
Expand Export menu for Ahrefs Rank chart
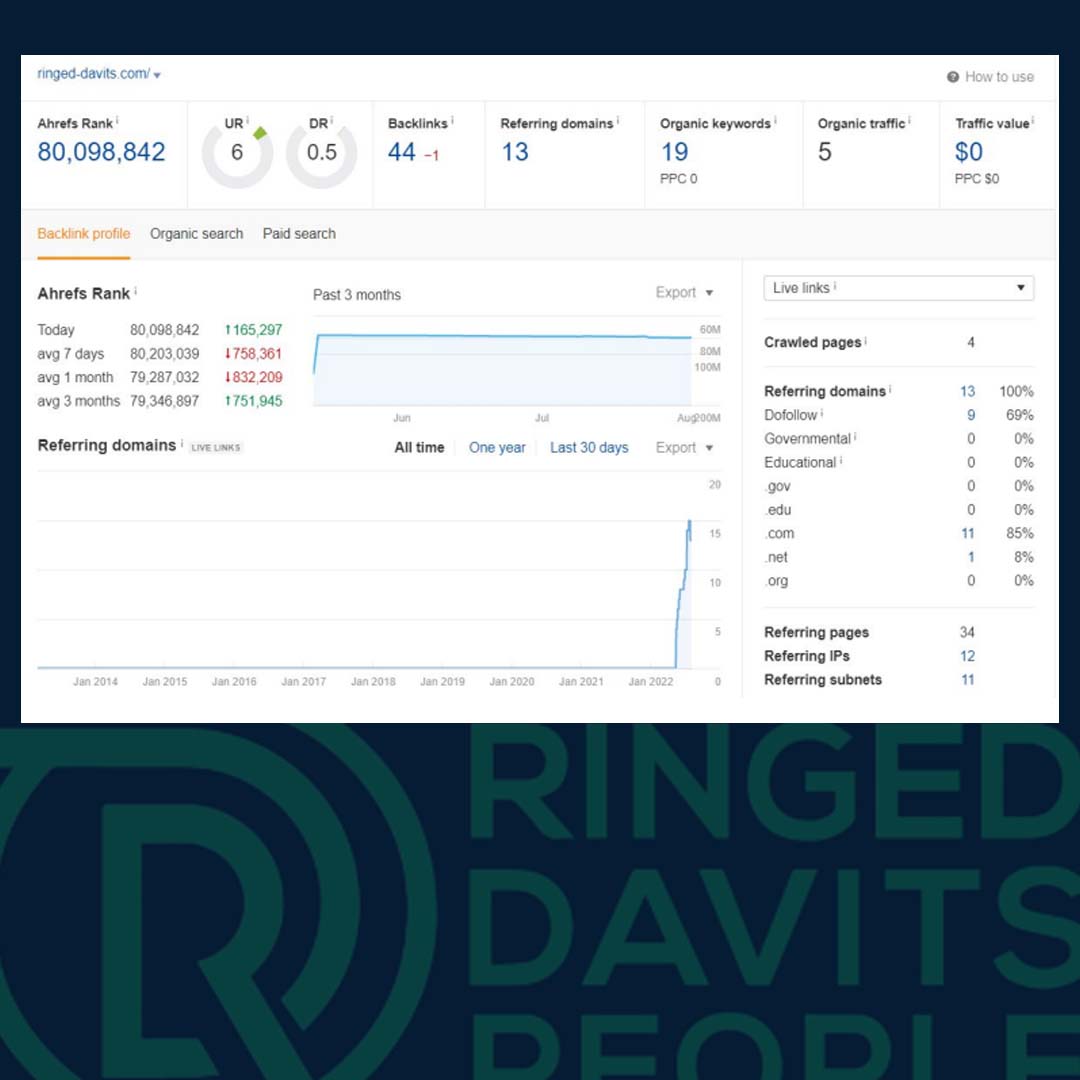[684, 293]
